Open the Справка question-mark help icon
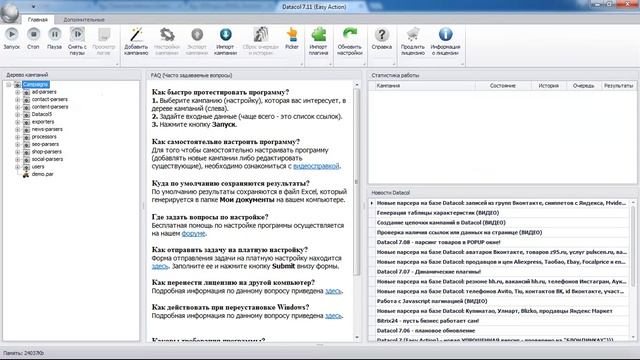The height and width of the screenshot is (360, 640). 382,34
